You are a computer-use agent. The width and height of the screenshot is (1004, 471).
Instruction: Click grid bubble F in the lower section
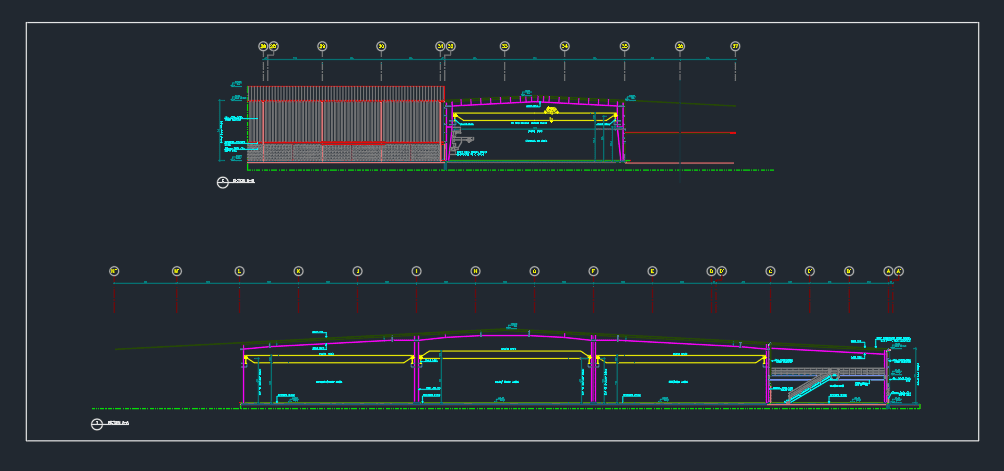pyautogui.click(x=594, y=271)
